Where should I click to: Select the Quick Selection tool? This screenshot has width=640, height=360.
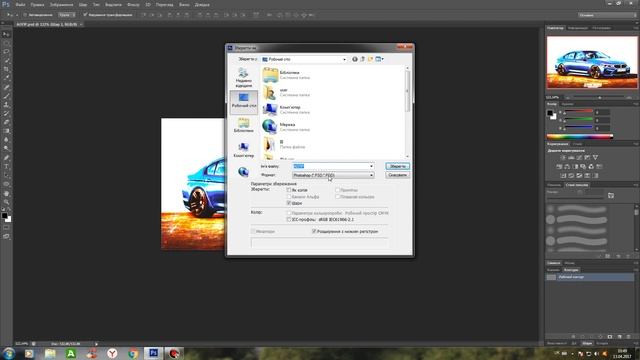(6, 61)
